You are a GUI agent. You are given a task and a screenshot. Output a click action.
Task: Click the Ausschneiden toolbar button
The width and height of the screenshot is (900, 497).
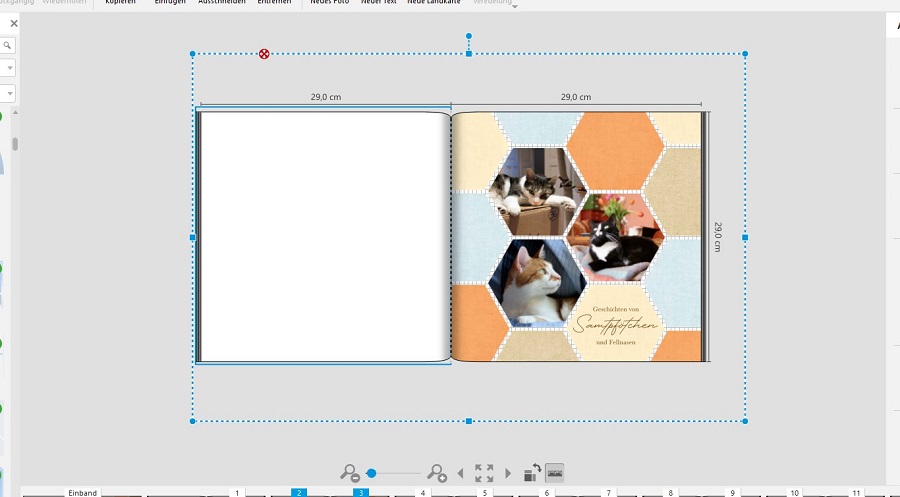(222, 2)
